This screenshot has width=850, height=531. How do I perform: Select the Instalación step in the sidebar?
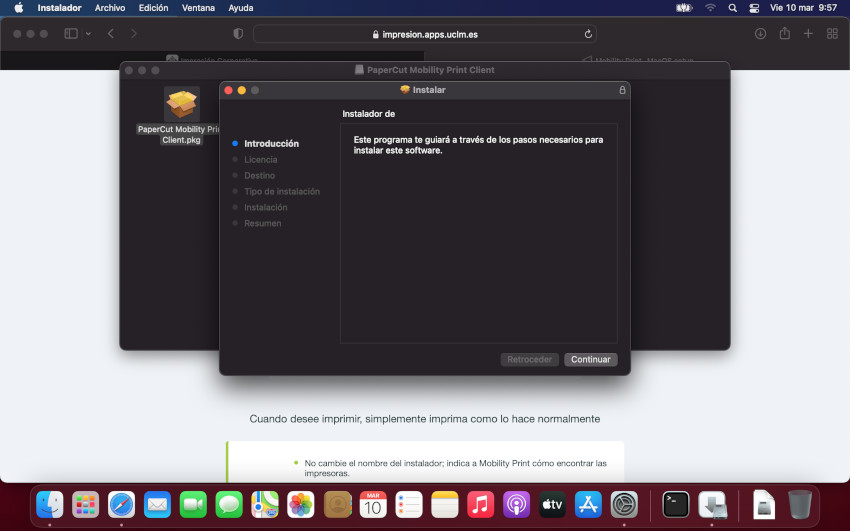(266, 207)
